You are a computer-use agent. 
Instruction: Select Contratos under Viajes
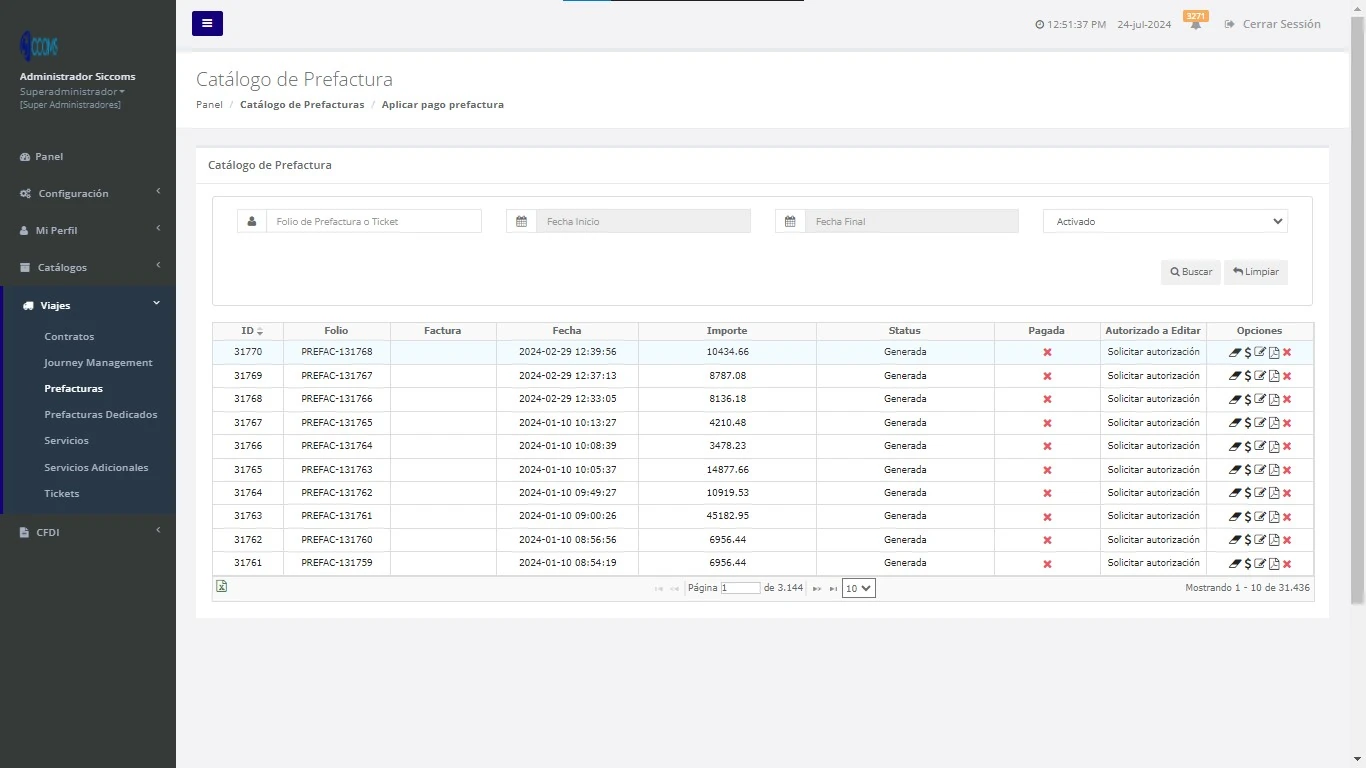pos(69,336)
